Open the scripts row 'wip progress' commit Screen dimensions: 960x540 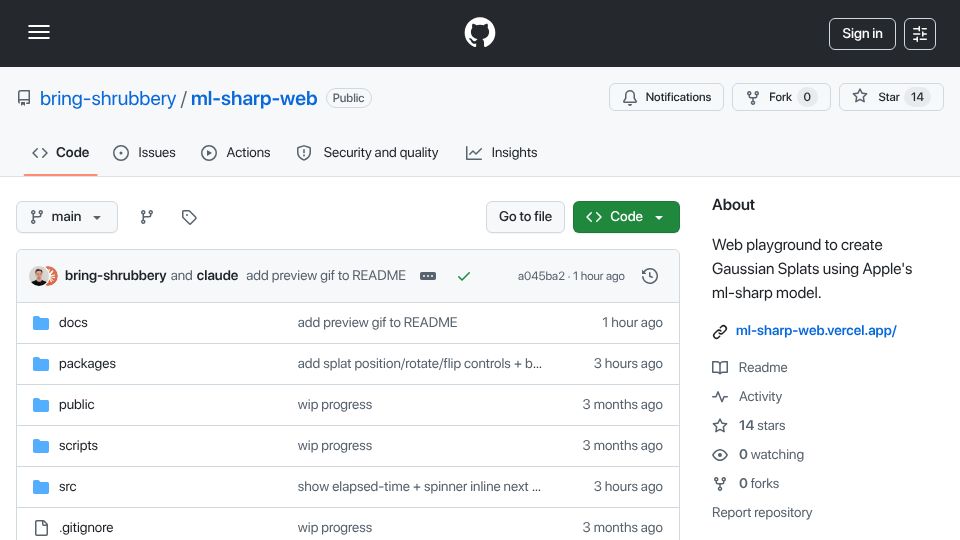[335, 446]
